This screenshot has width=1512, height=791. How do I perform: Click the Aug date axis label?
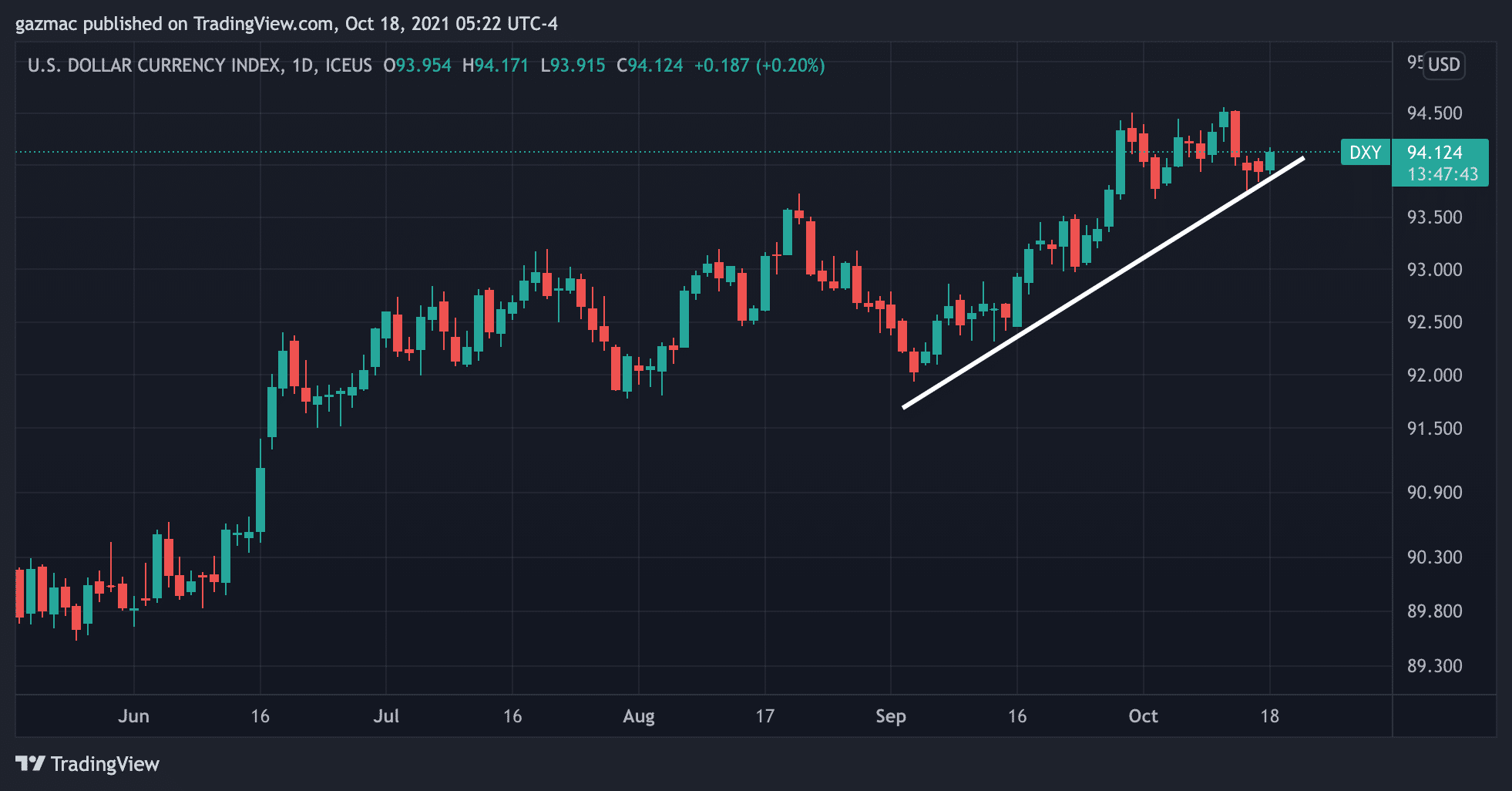tap(639, 716)
